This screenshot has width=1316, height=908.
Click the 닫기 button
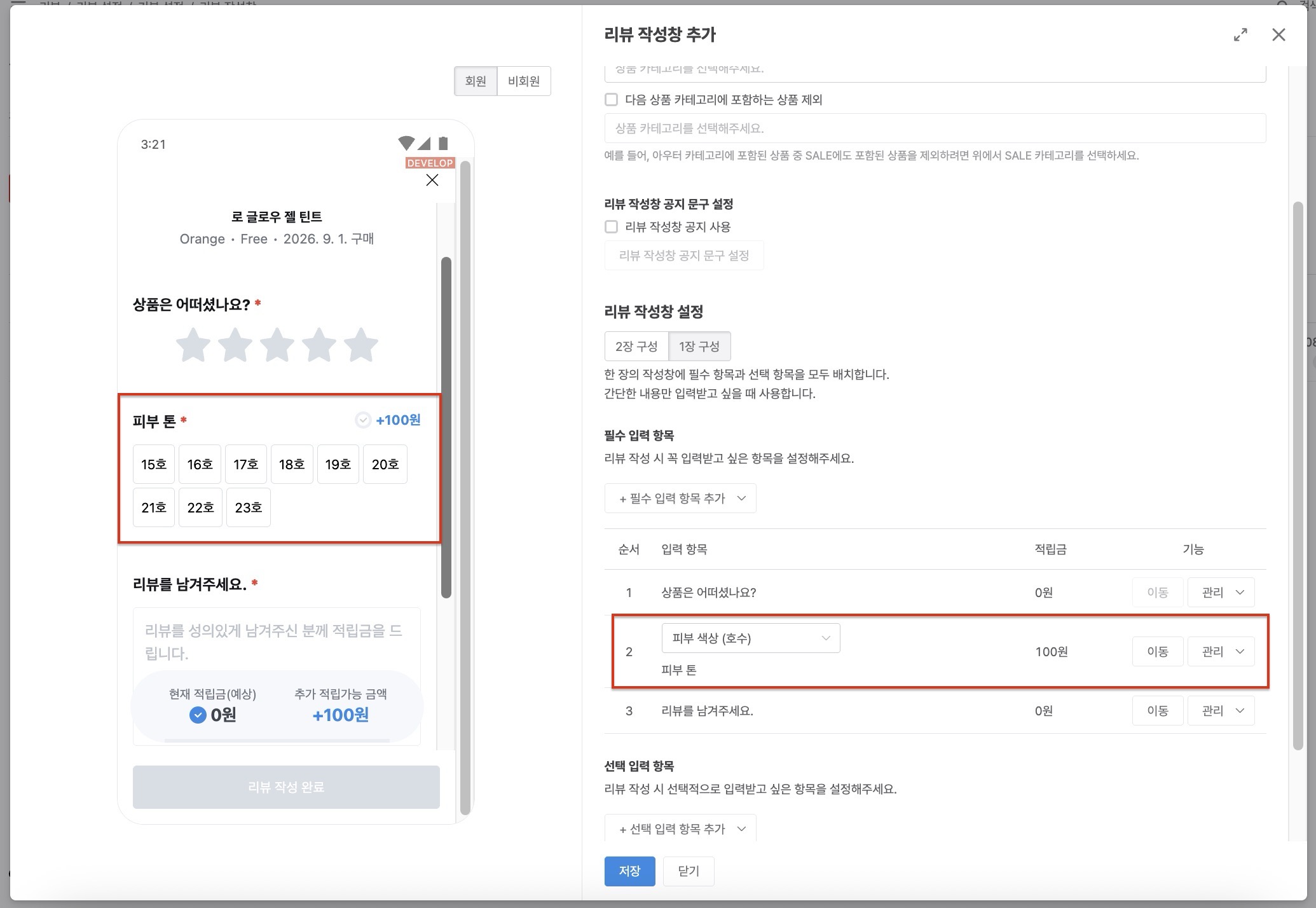tap(689, 871)
